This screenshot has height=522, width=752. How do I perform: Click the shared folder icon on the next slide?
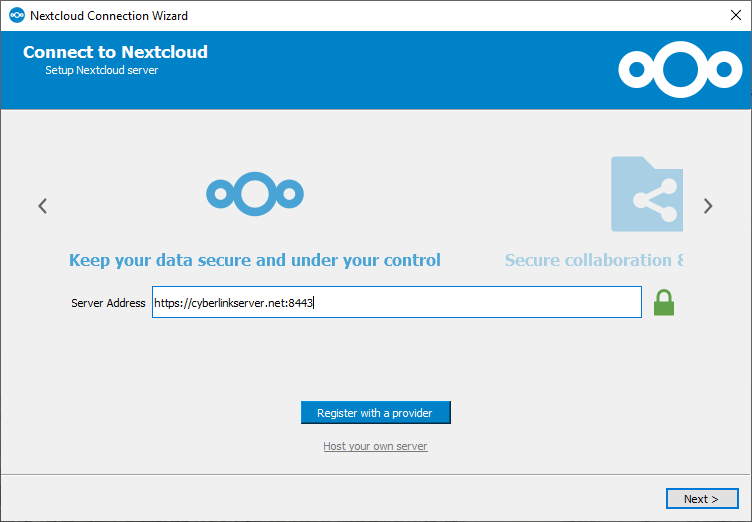click(646, 194)
